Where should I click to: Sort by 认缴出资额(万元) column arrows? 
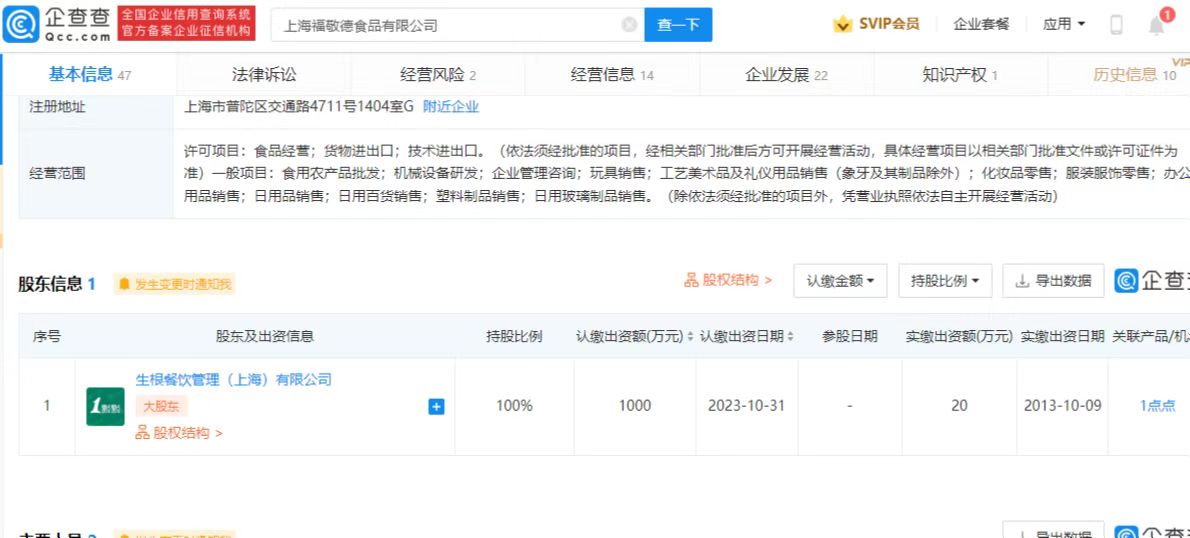690,336
